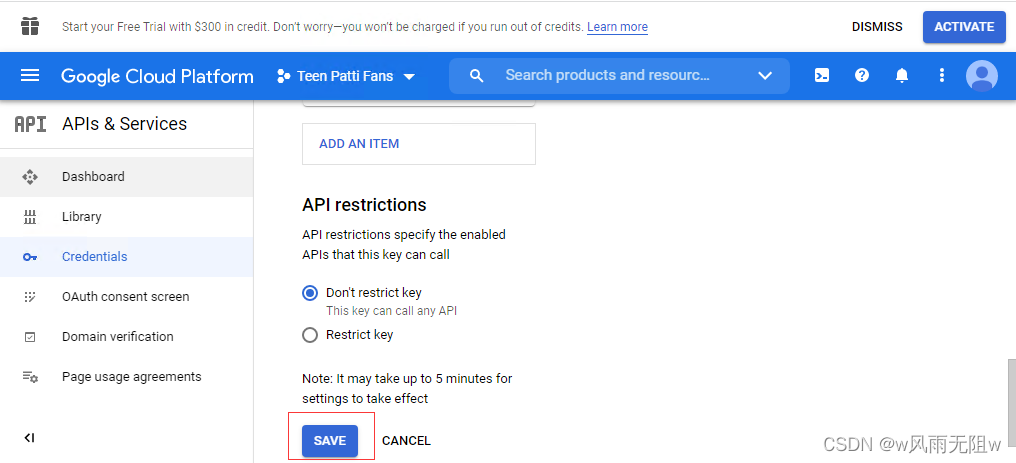Collapse the side navigation panel arrow

pos(30,438)
